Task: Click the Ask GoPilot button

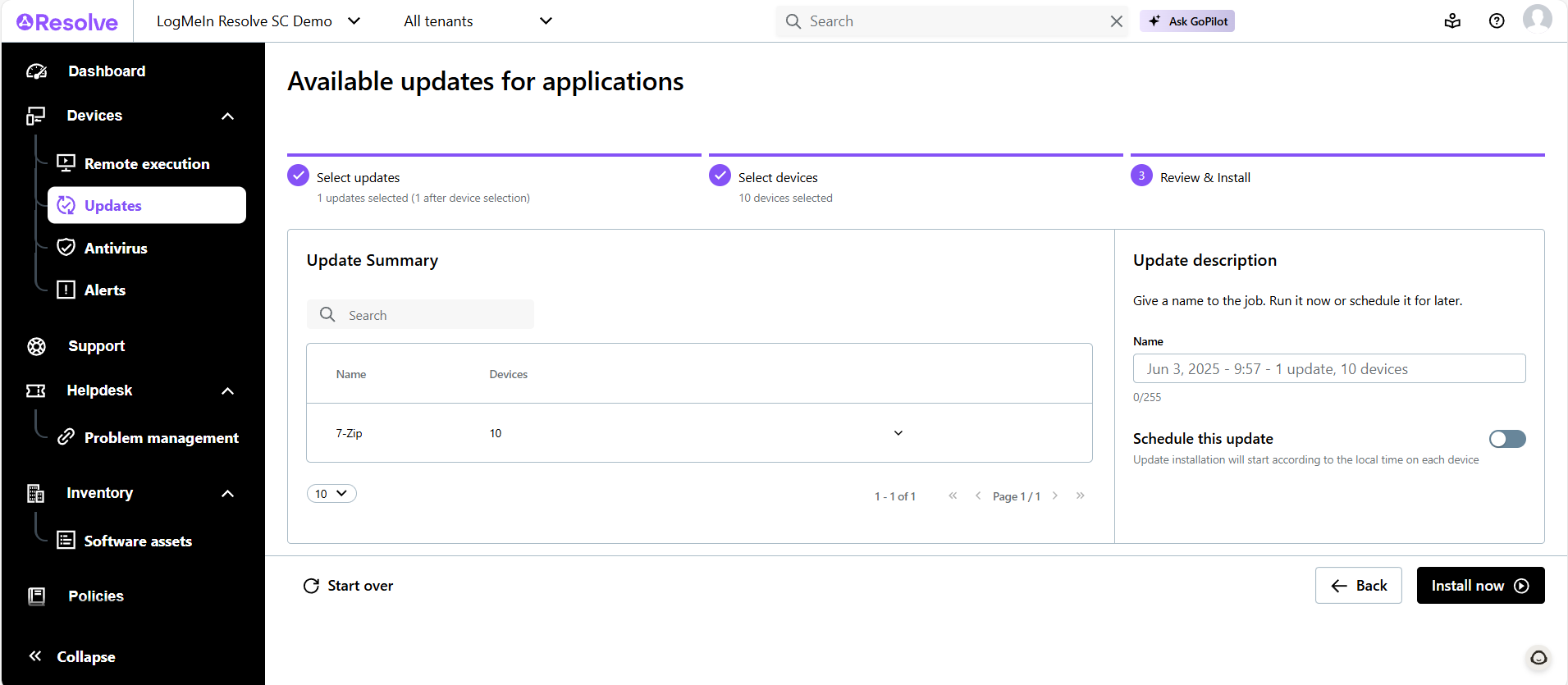Action: (1186, 21)
